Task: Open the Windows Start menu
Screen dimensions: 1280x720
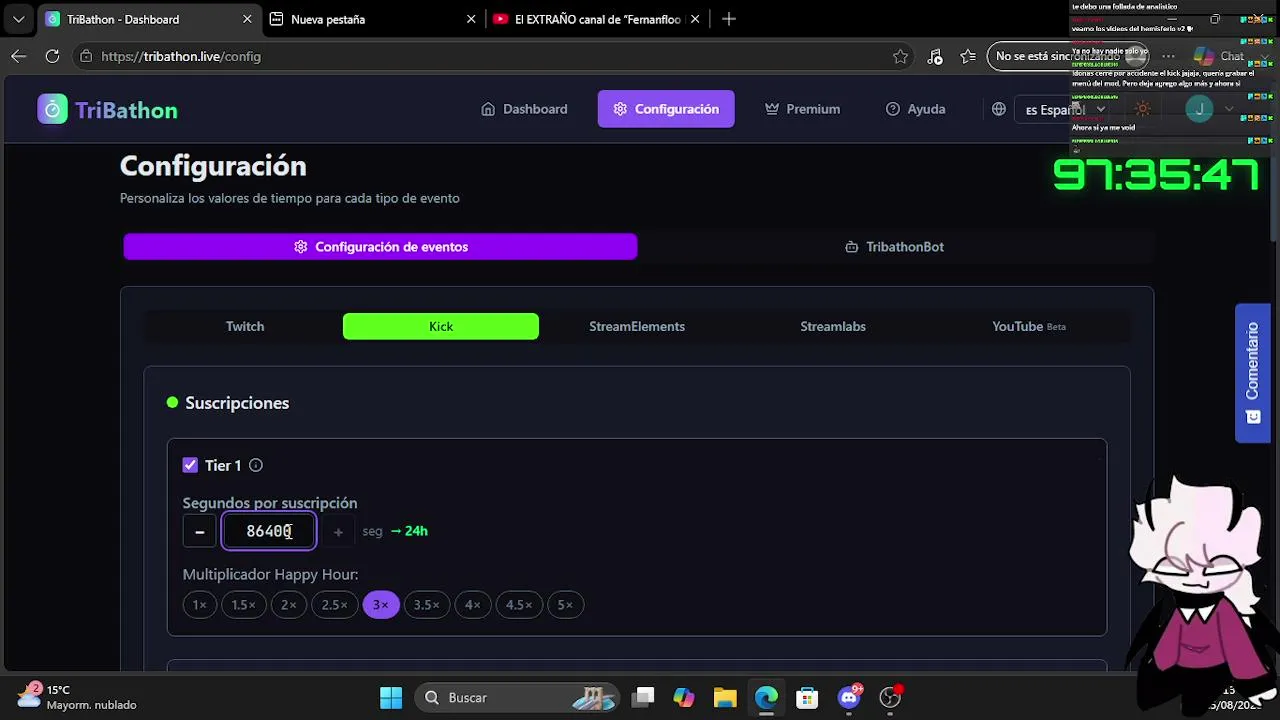Action: click(x=391, y=697)
